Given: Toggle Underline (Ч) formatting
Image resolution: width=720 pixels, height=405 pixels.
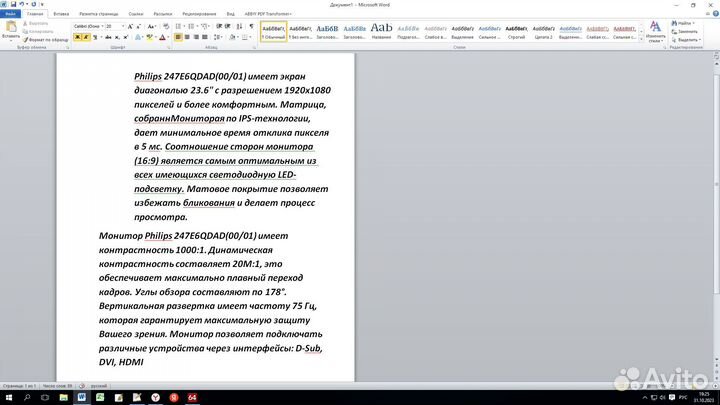Looking at the screenshot, I should point(95,37).
